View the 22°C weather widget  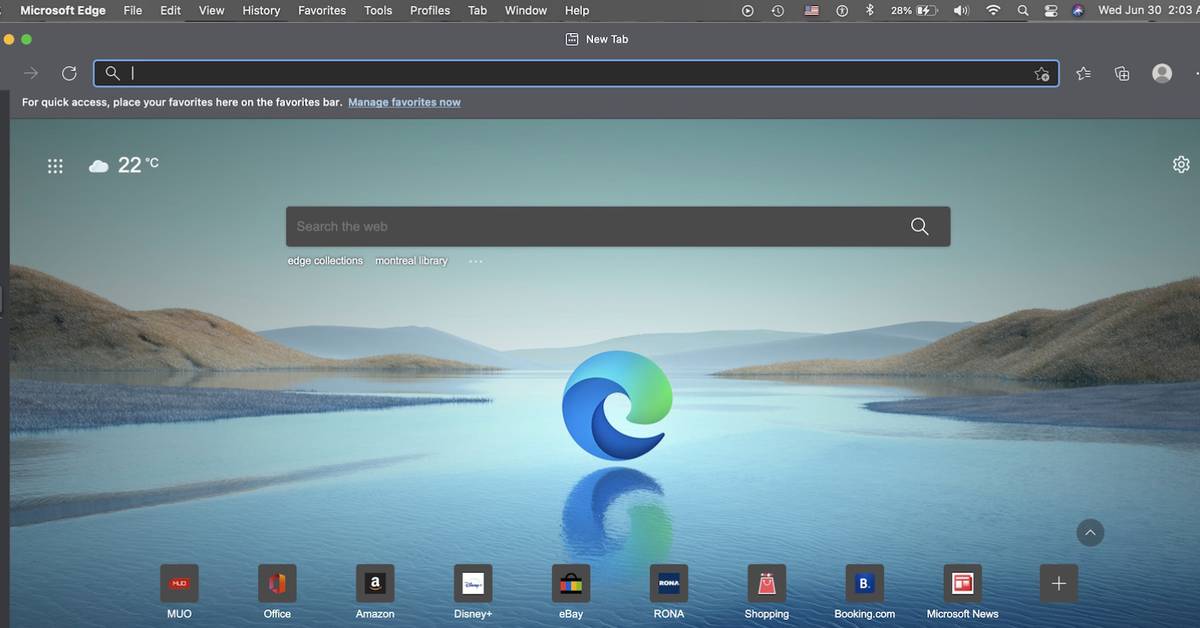(125, 166)
